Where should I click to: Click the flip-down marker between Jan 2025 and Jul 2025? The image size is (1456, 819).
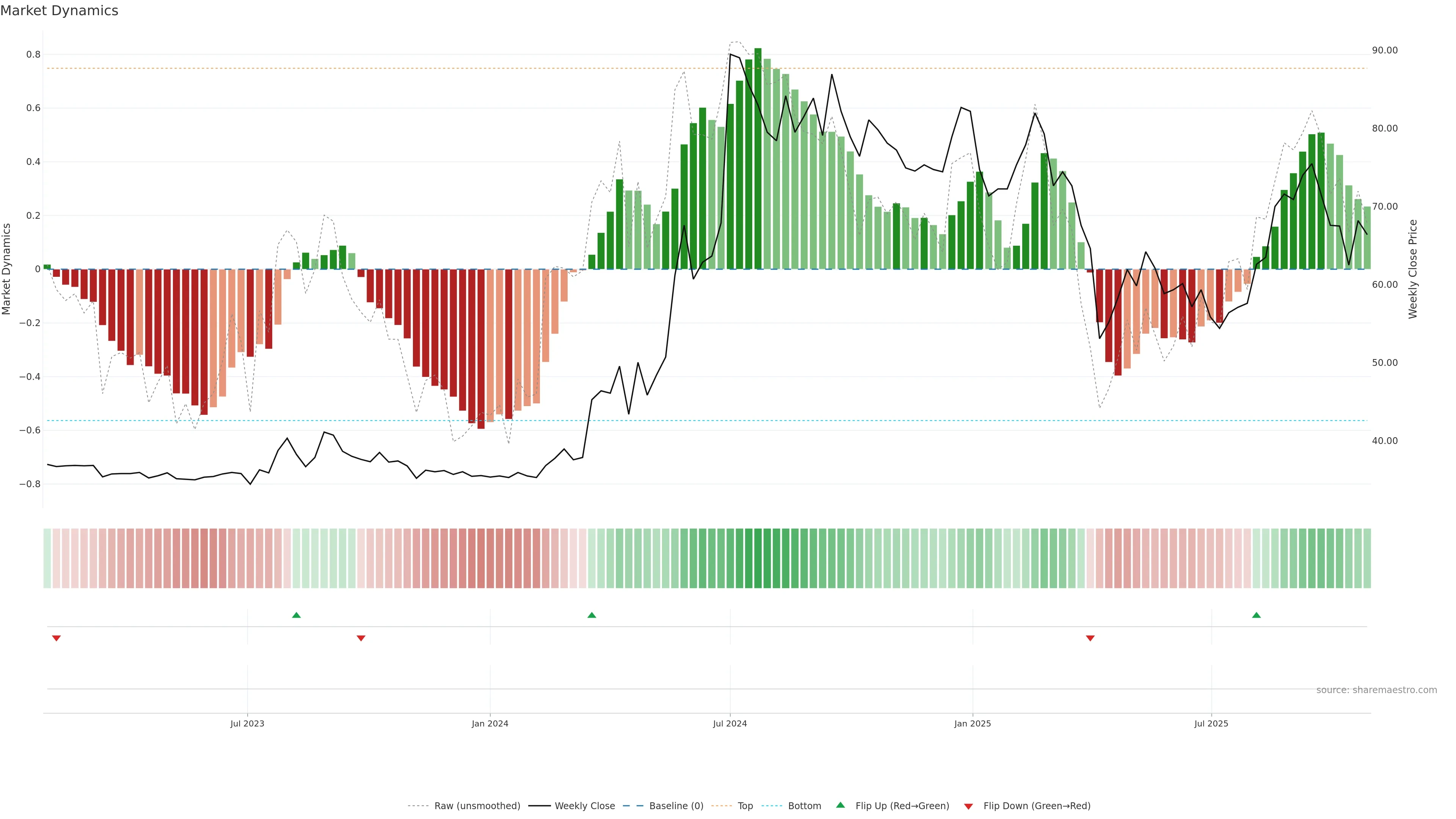pyautogui.click(x=1090, y=638)
